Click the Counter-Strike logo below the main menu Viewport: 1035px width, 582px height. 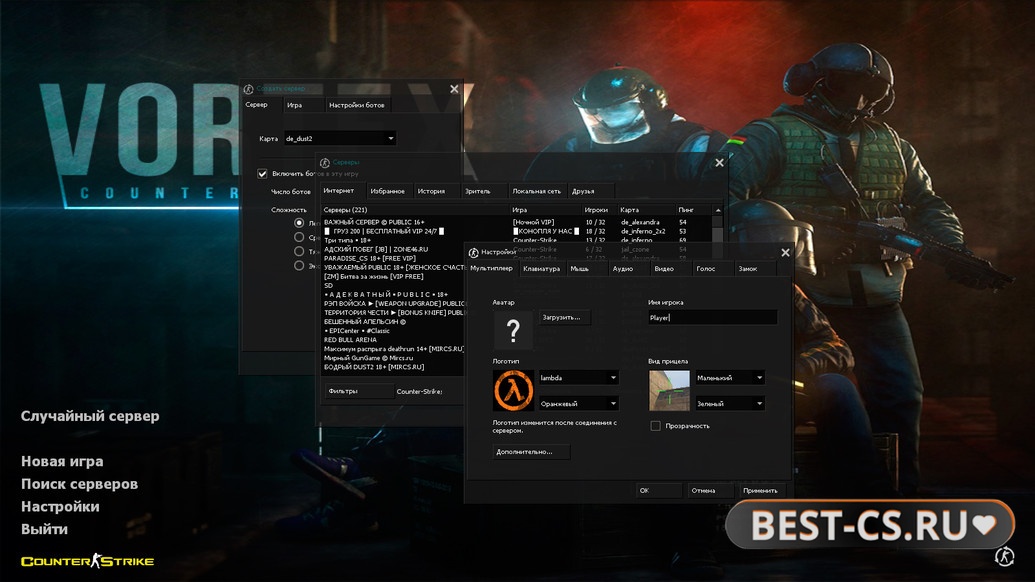click(x=87, y=562)
